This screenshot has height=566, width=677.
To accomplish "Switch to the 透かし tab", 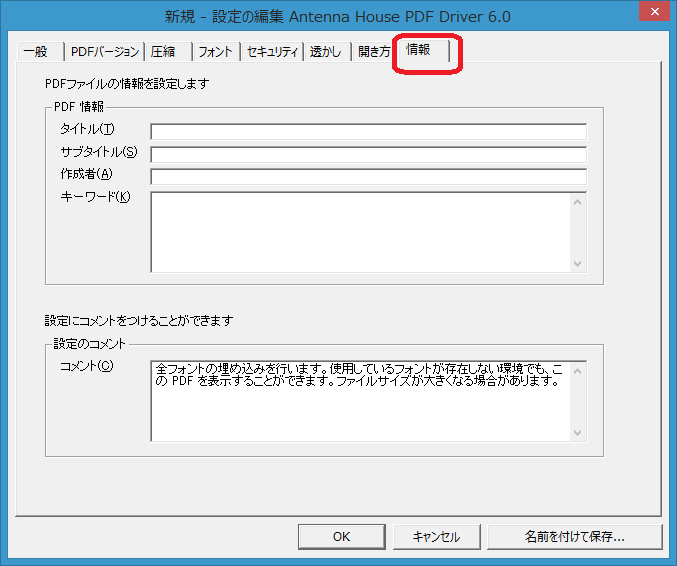I will point(328,52).
